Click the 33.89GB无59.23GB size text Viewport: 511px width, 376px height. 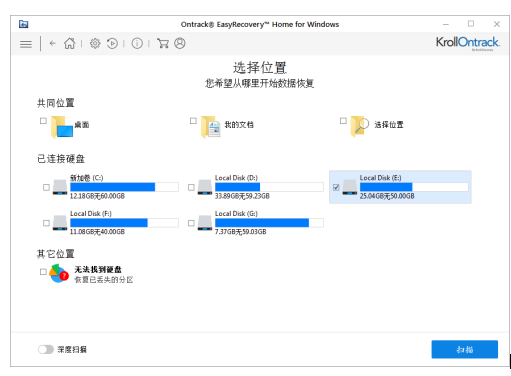point(242,196)
